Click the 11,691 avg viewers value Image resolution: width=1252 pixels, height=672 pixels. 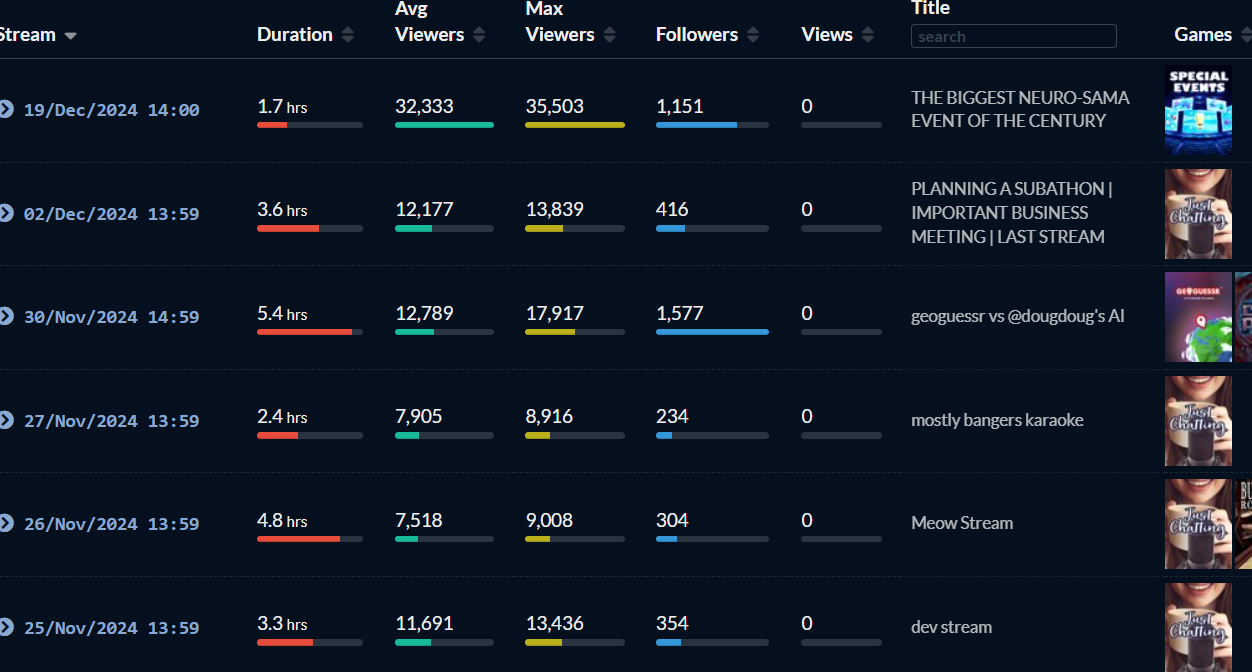(424, 623)
